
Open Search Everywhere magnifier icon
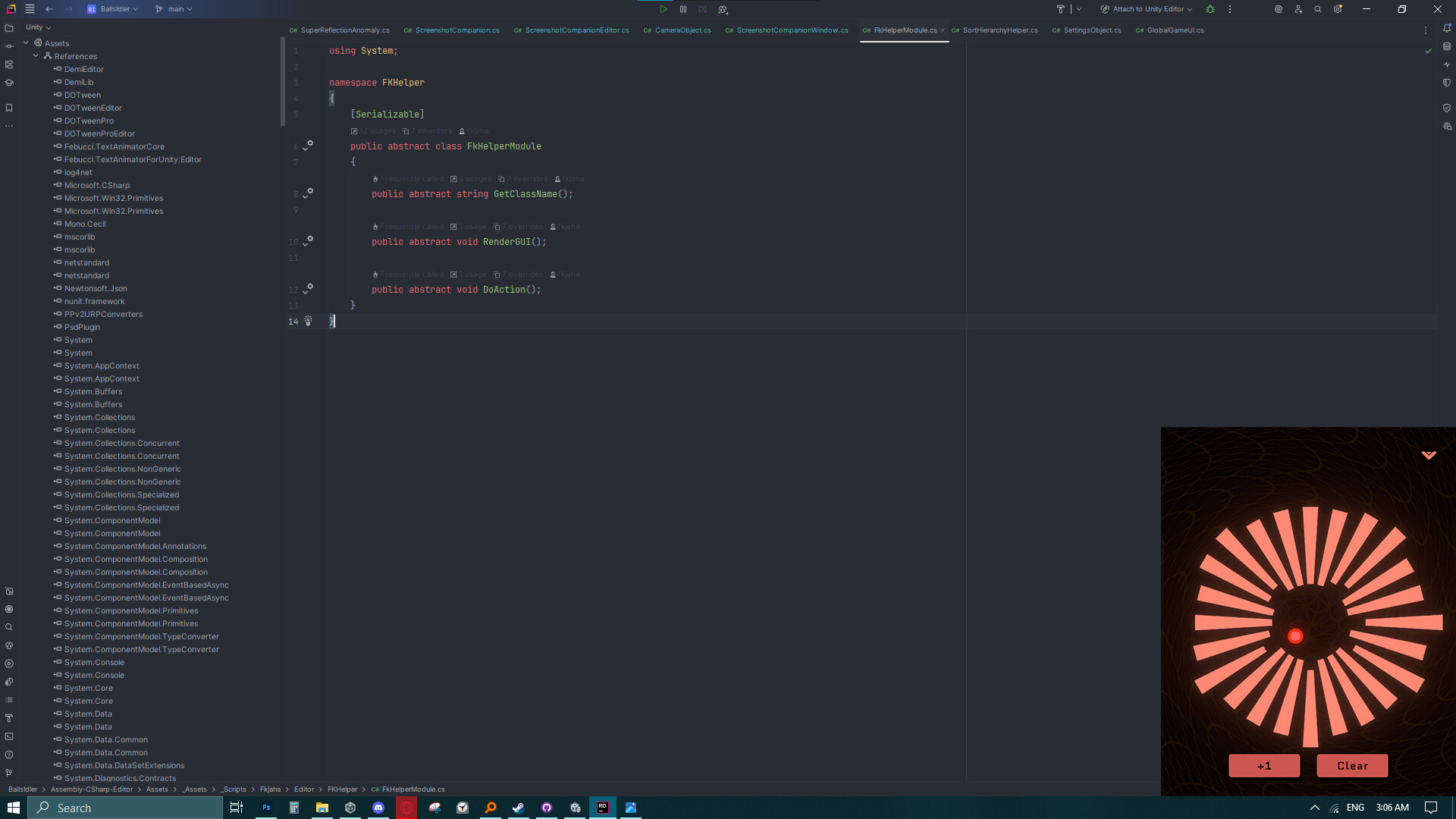[x=1318, y=8]
